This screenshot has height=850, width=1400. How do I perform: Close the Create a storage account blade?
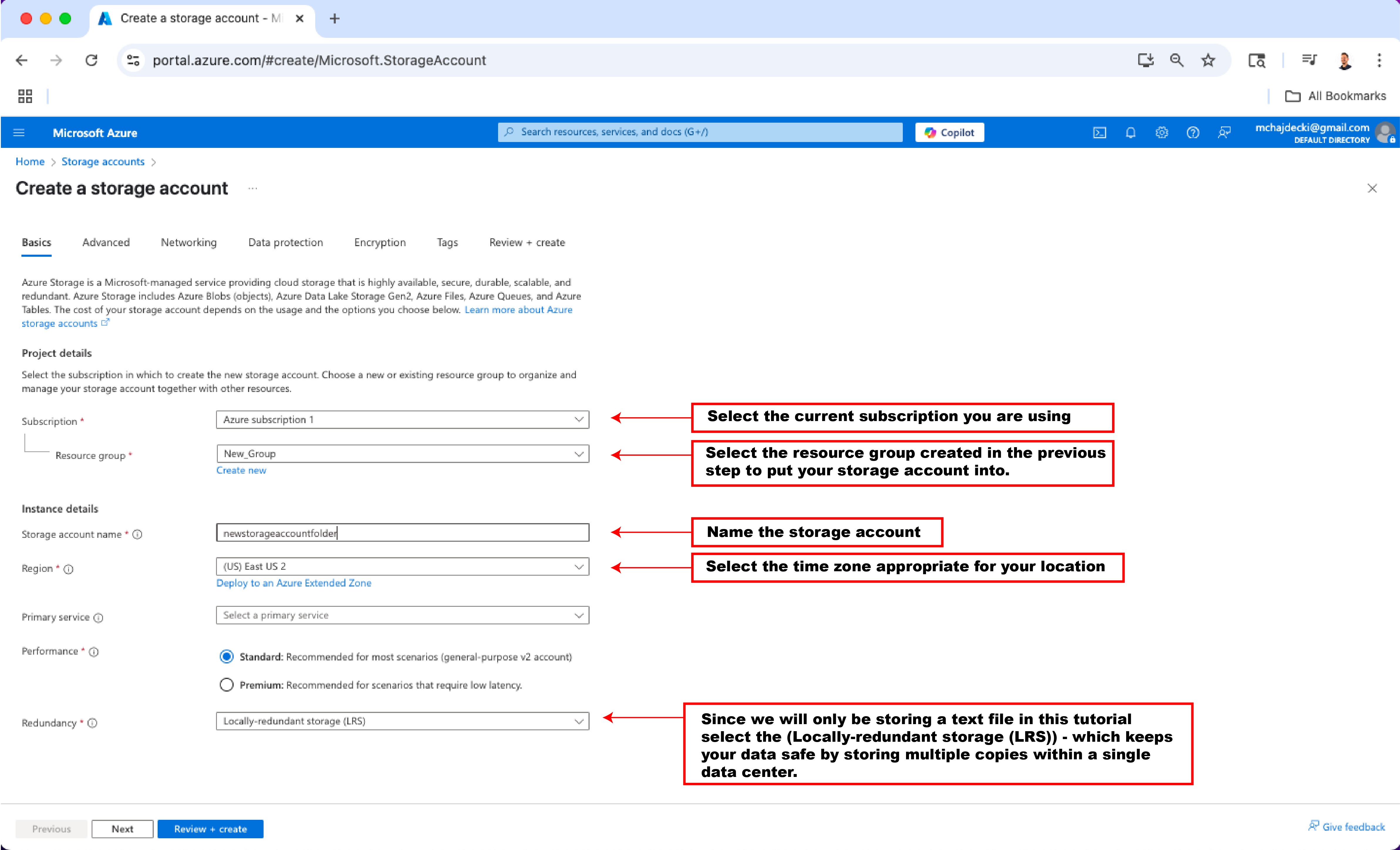click(x=1372, y=188)
